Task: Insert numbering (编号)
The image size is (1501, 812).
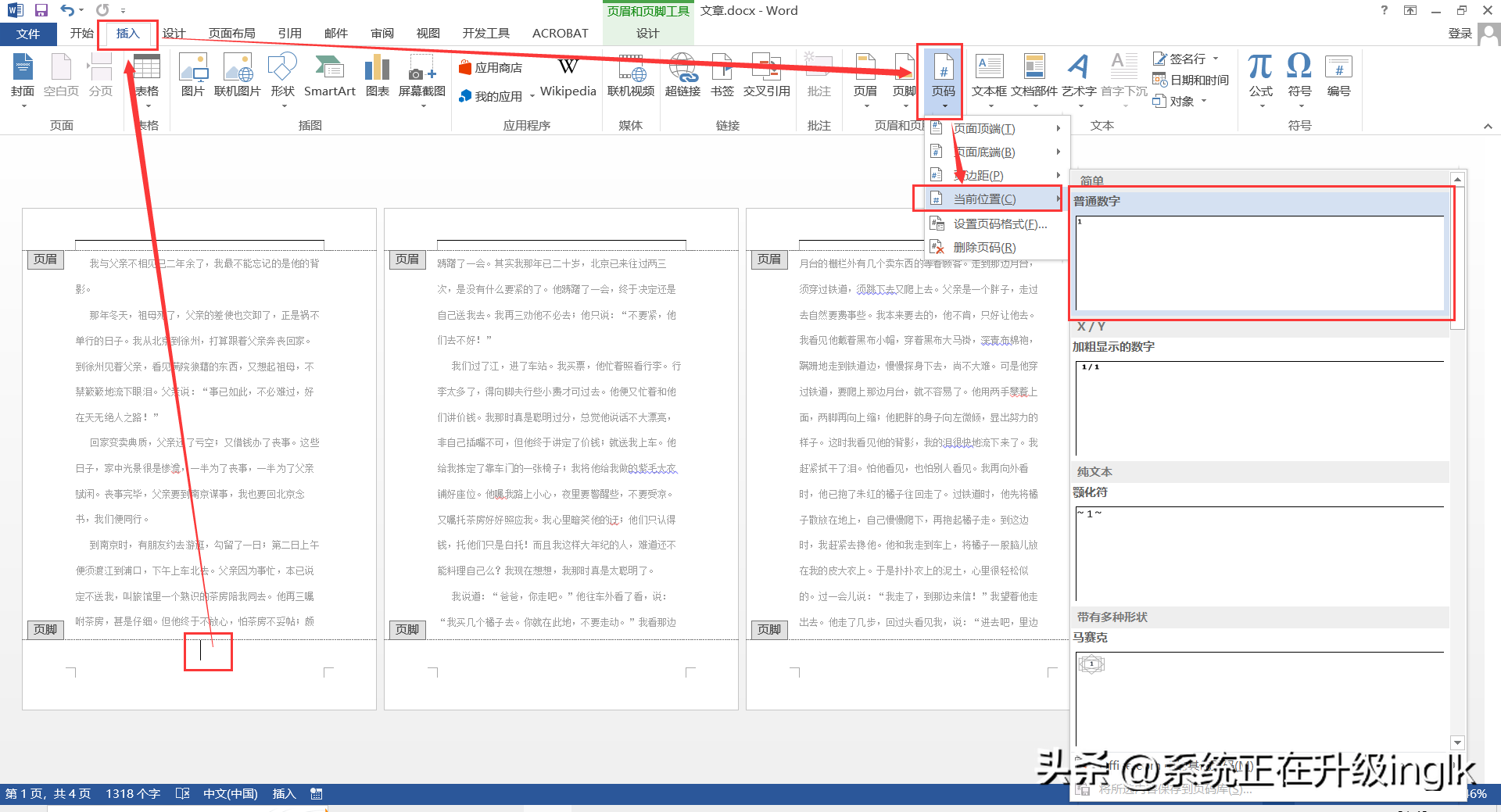Action: 1338,77
